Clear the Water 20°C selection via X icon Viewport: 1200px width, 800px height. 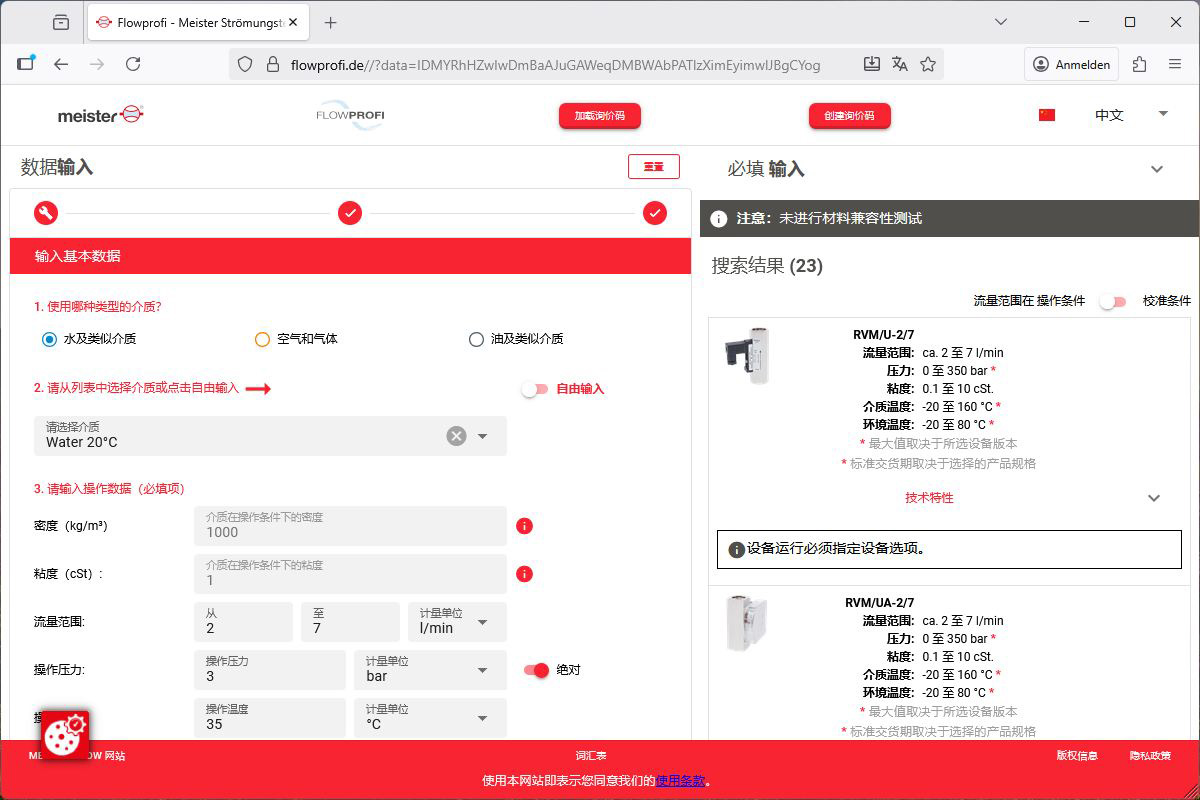[x=457, y=435]
